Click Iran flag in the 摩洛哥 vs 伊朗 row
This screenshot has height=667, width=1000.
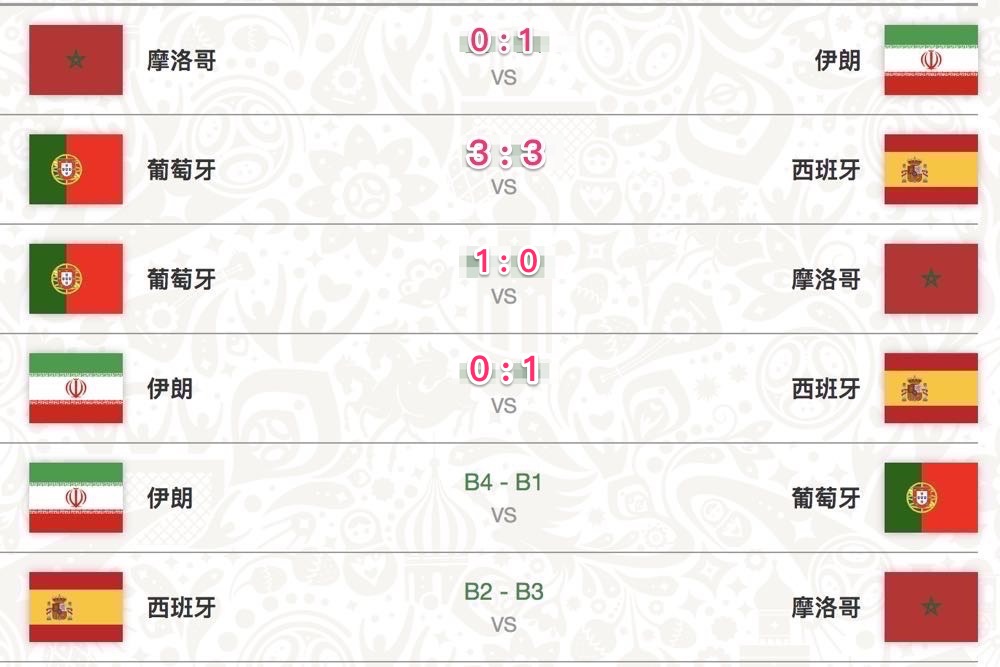point(931,60)
